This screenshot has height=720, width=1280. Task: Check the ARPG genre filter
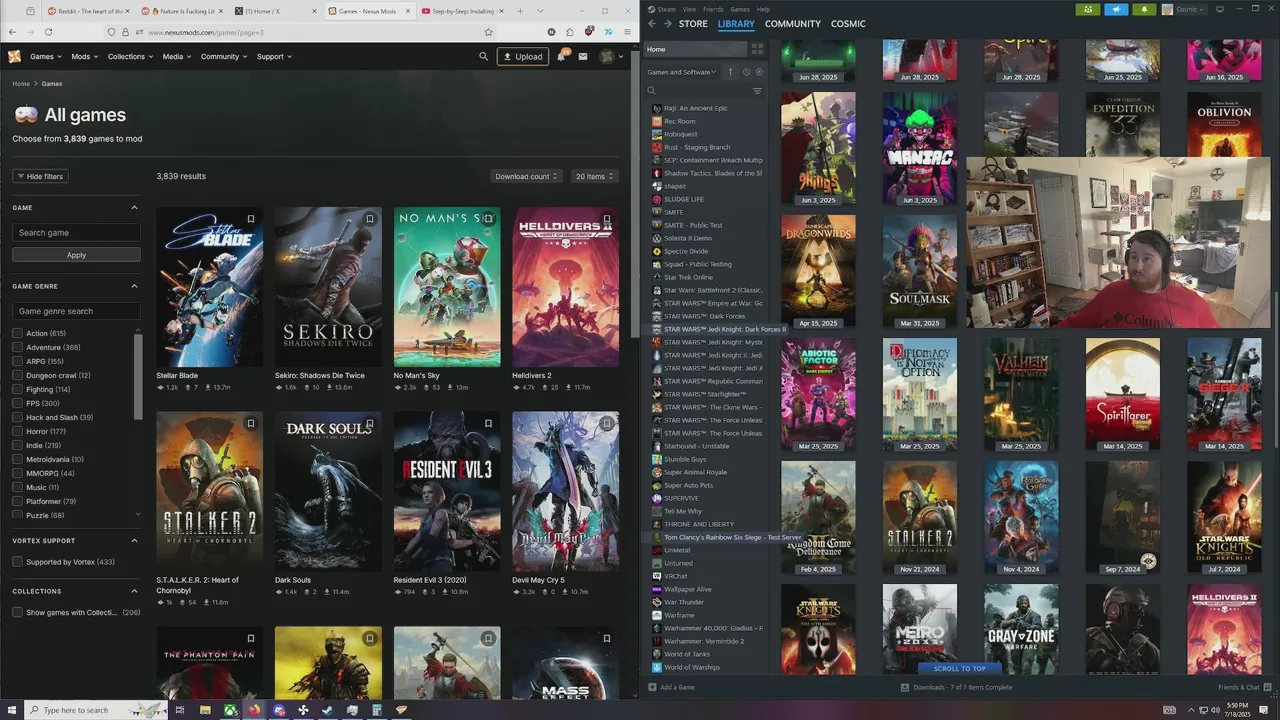tap(17, 361)
